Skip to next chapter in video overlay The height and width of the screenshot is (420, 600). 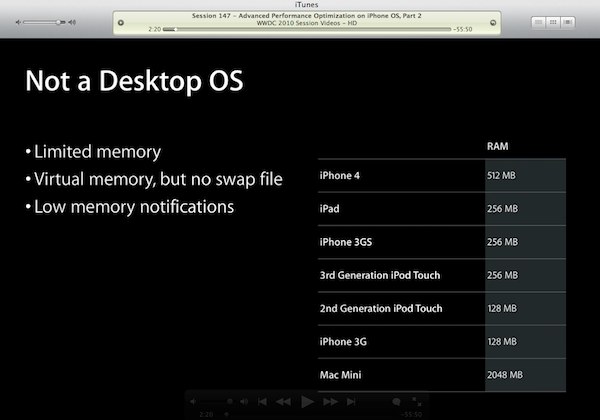(x=351, y=402)
